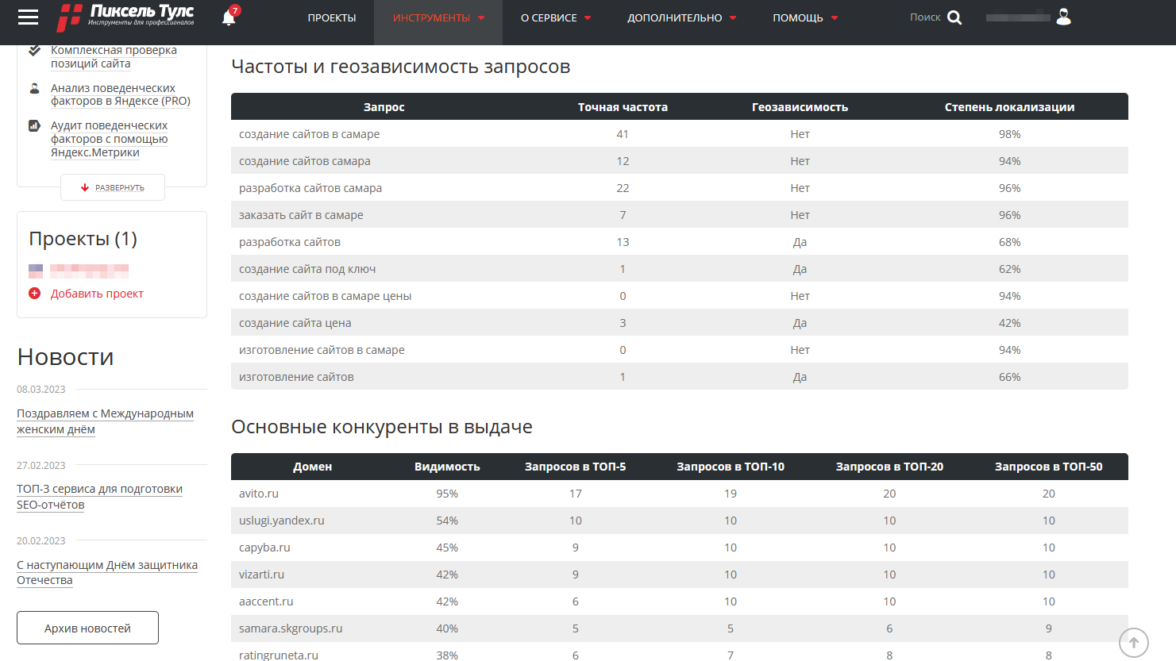
Task: Expand the Помощь dropdown
Action: 805,17
